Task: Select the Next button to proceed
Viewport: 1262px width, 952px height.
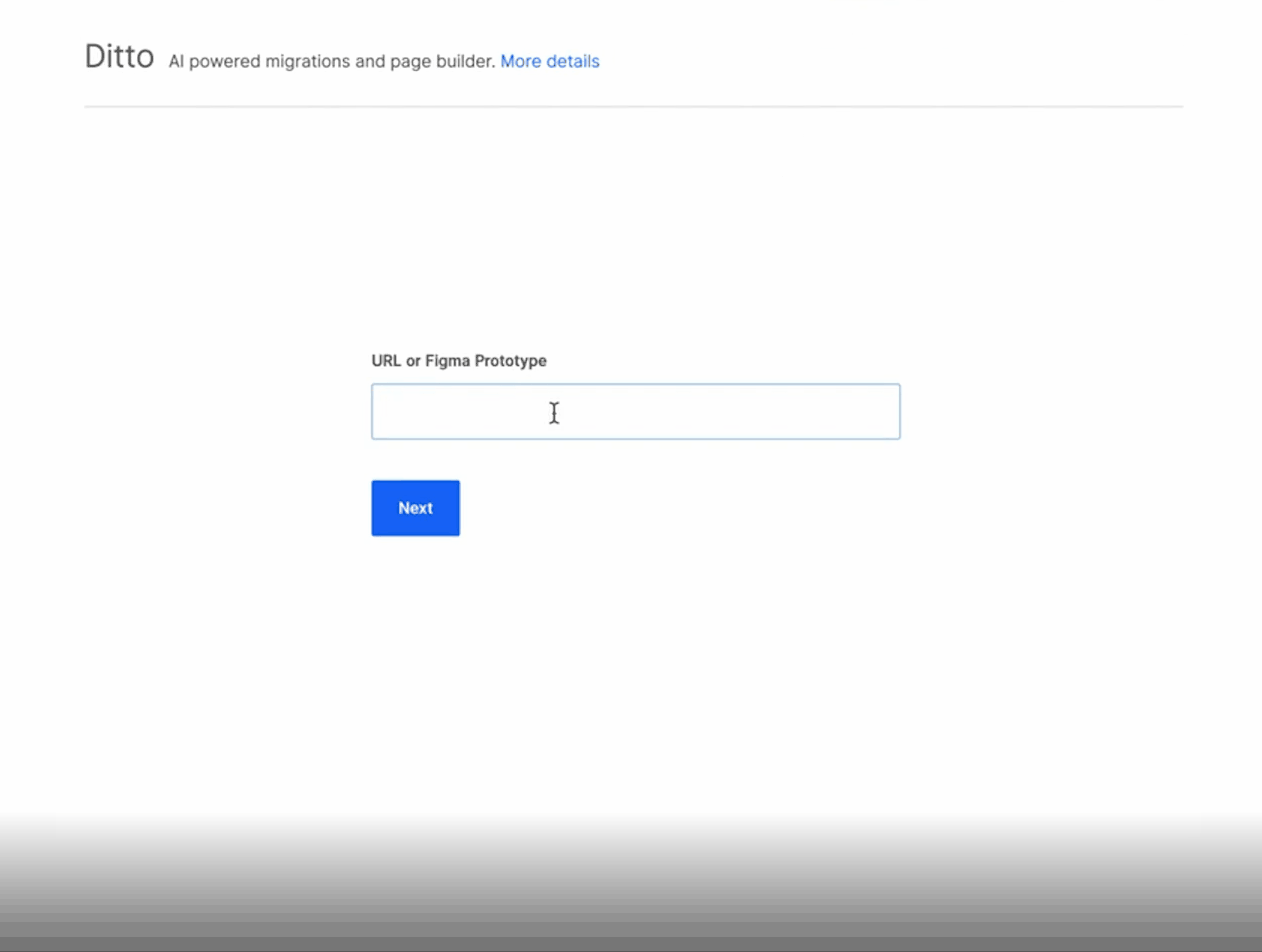Action: (415, 508)
